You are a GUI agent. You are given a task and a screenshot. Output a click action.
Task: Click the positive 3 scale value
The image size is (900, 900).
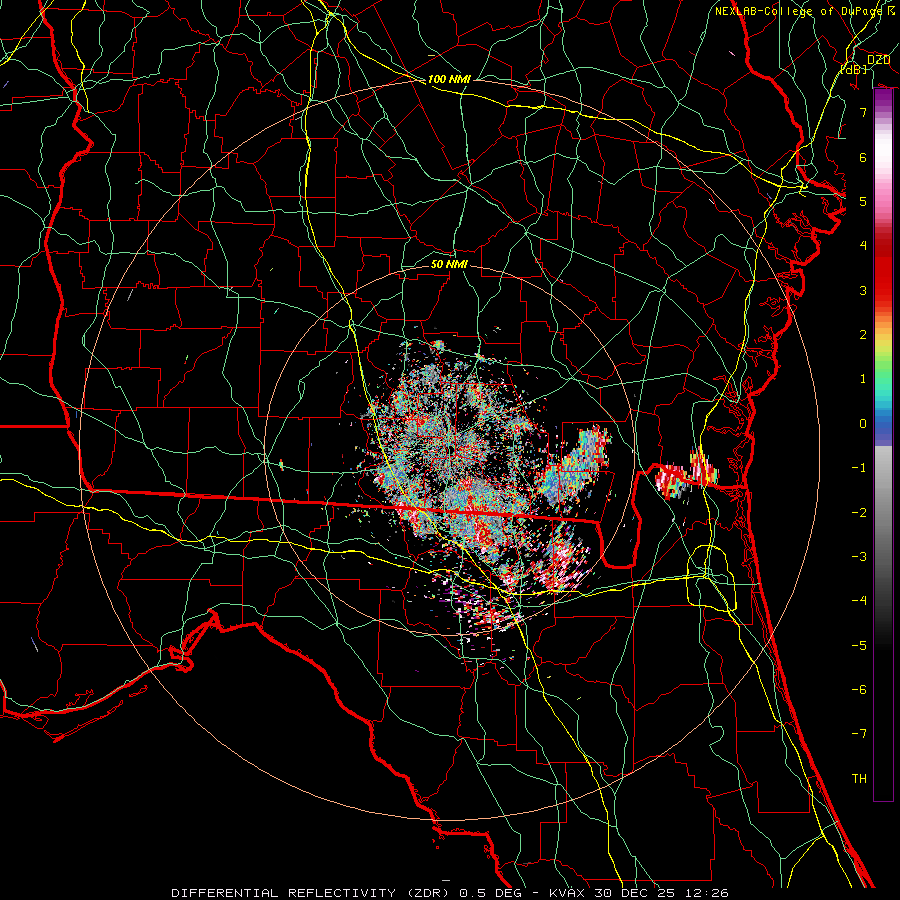[x=863, y=290]
